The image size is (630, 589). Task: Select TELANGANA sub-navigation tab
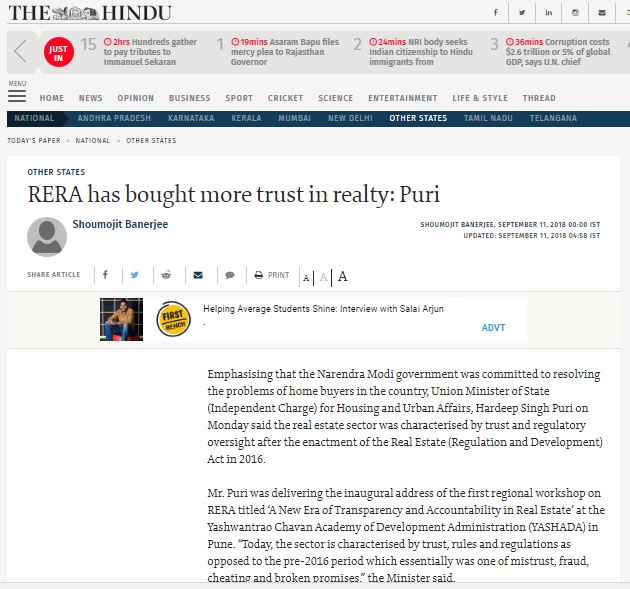click(x=553, y=118)
